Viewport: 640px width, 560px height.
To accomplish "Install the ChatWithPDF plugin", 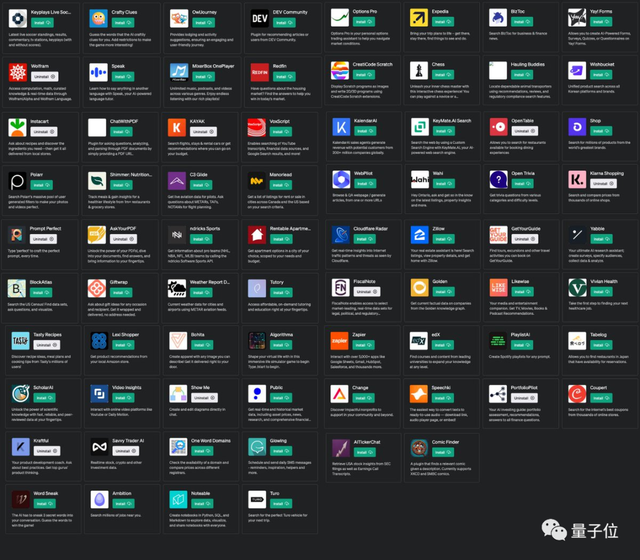I will coord(121,132).
